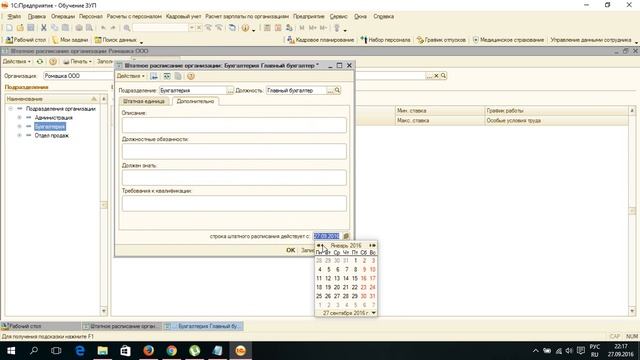Click the effective date field in dialog
640x360 pixels.
pos(327,236)
